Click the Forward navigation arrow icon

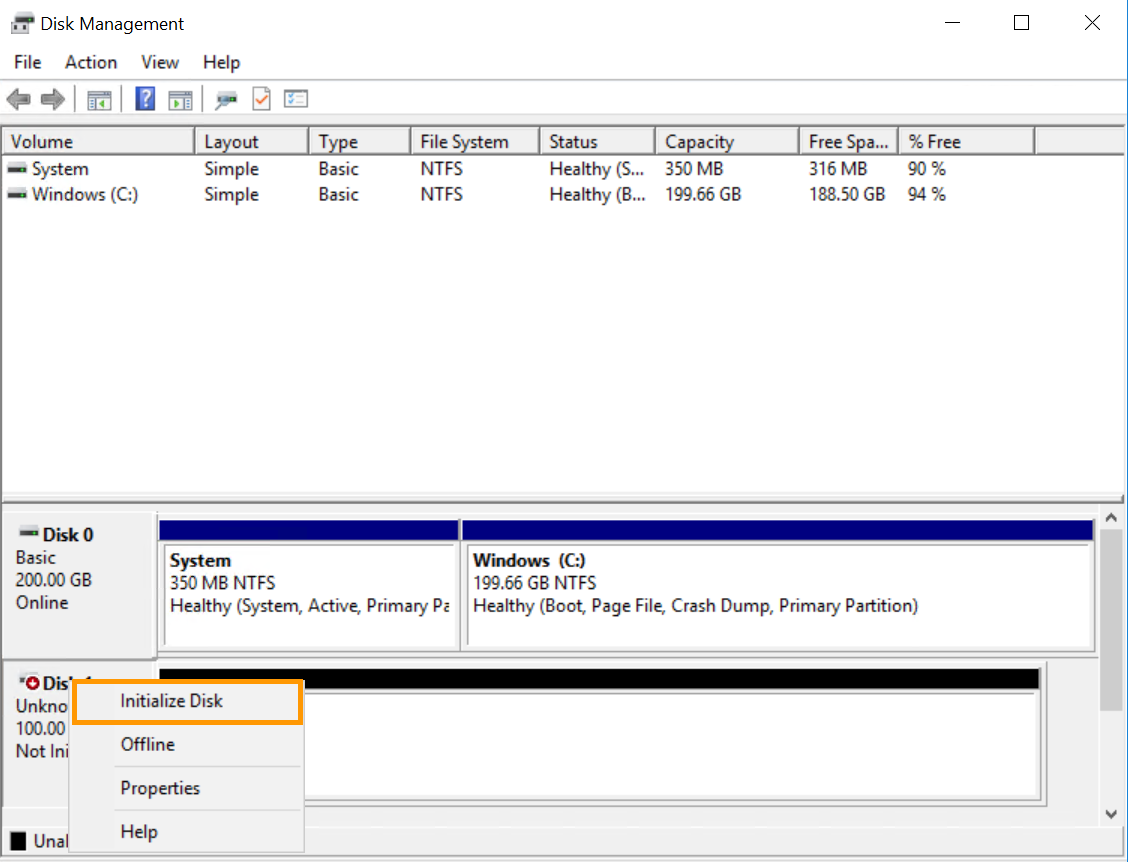click(52, 98)
